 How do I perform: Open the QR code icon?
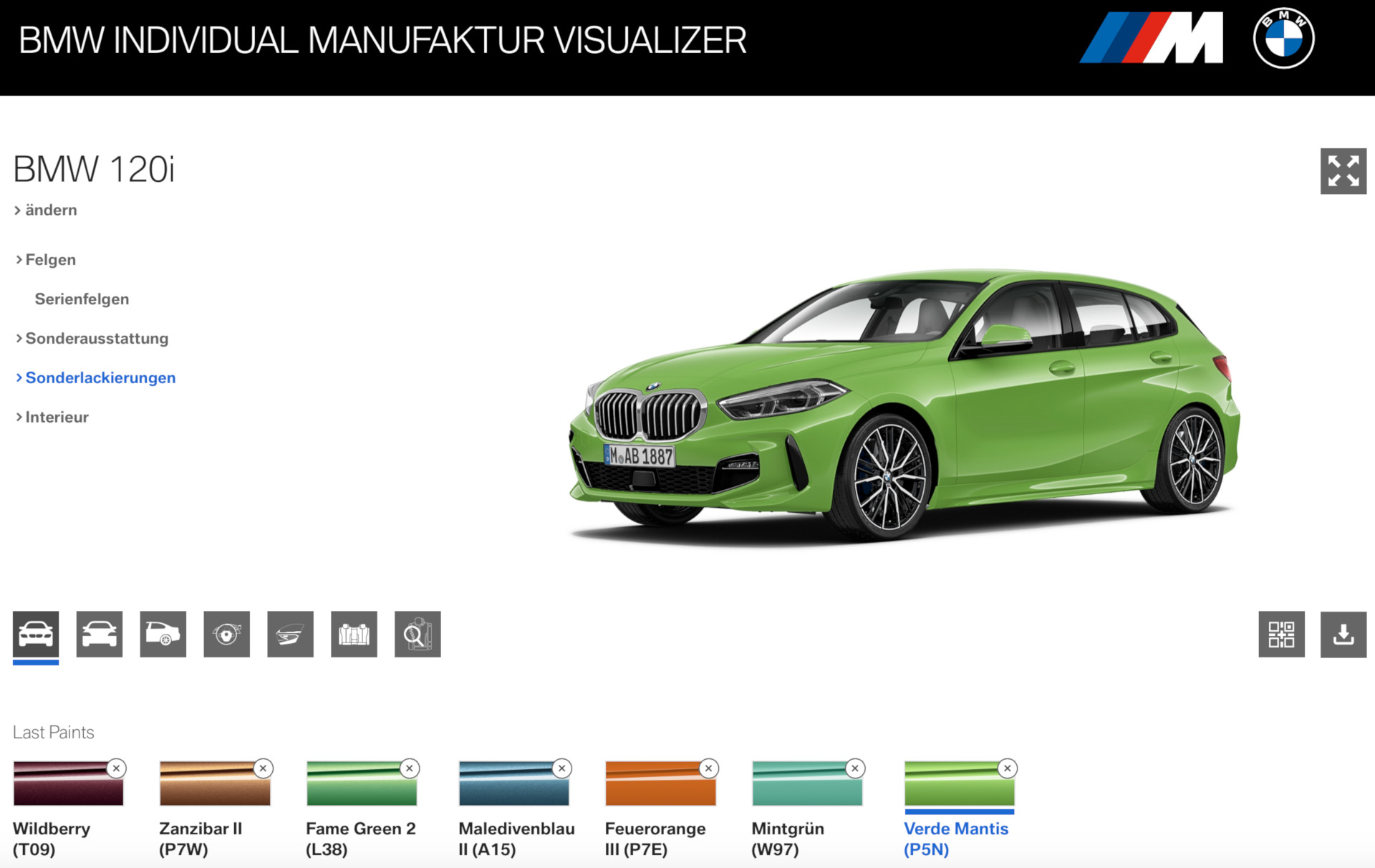pos(1281,634)
